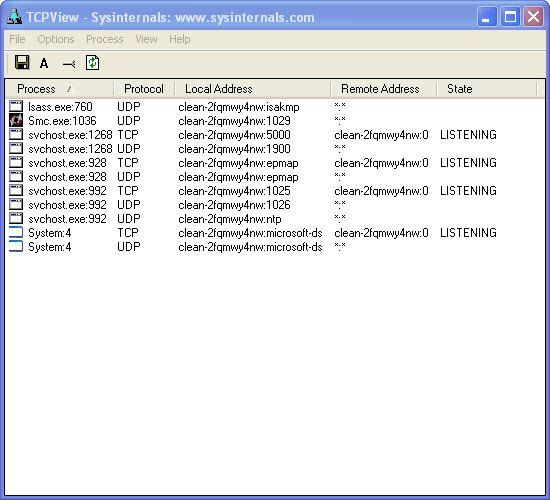550x500 pixels.
Task: Click remote address *:* in Smc.exe row
Action: coord(340,120)
